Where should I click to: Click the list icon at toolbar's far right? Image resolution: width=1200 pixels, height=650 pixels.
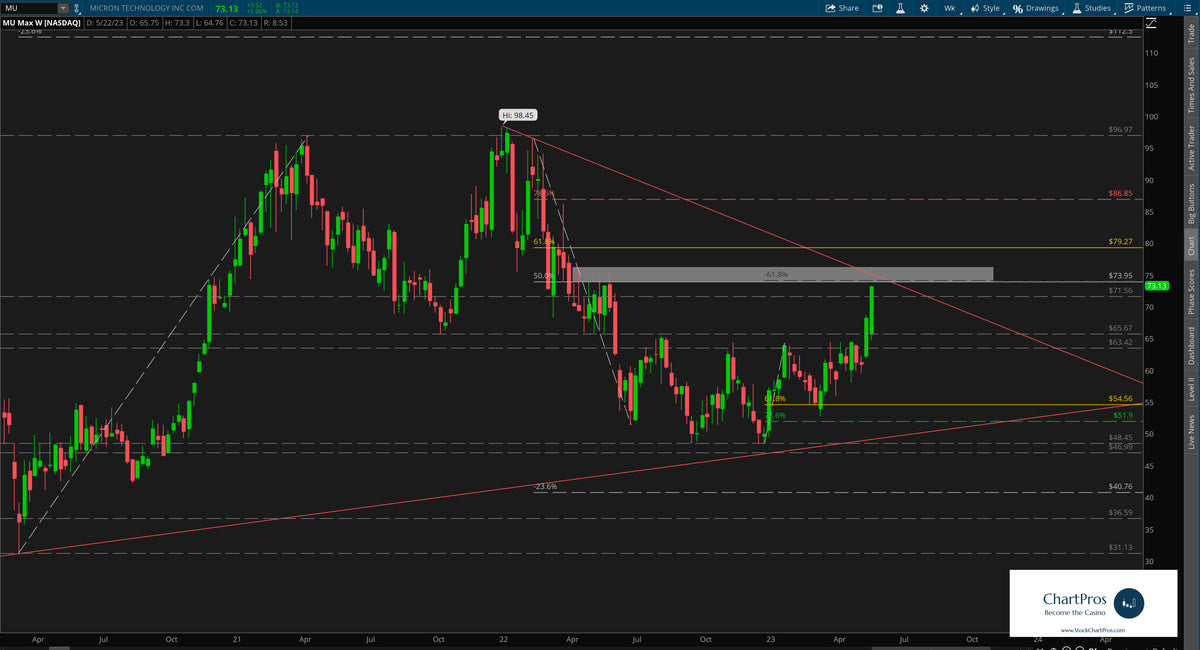coord(1188,8)
